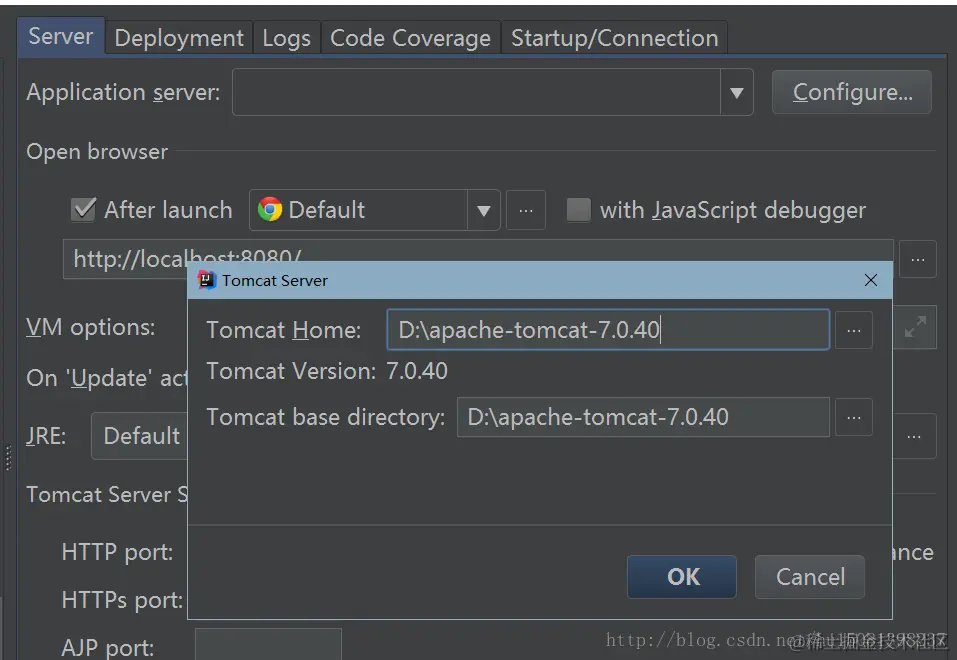
Task: Click ellipsis button at the JRE row
Action: coord(914,437)
